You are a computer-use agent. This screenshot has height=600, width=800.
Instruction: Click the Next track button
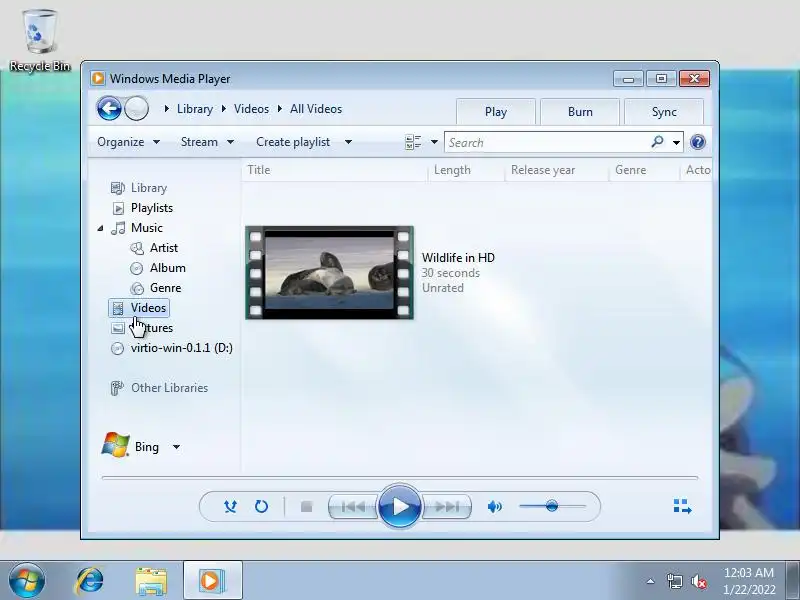(447, 507)
